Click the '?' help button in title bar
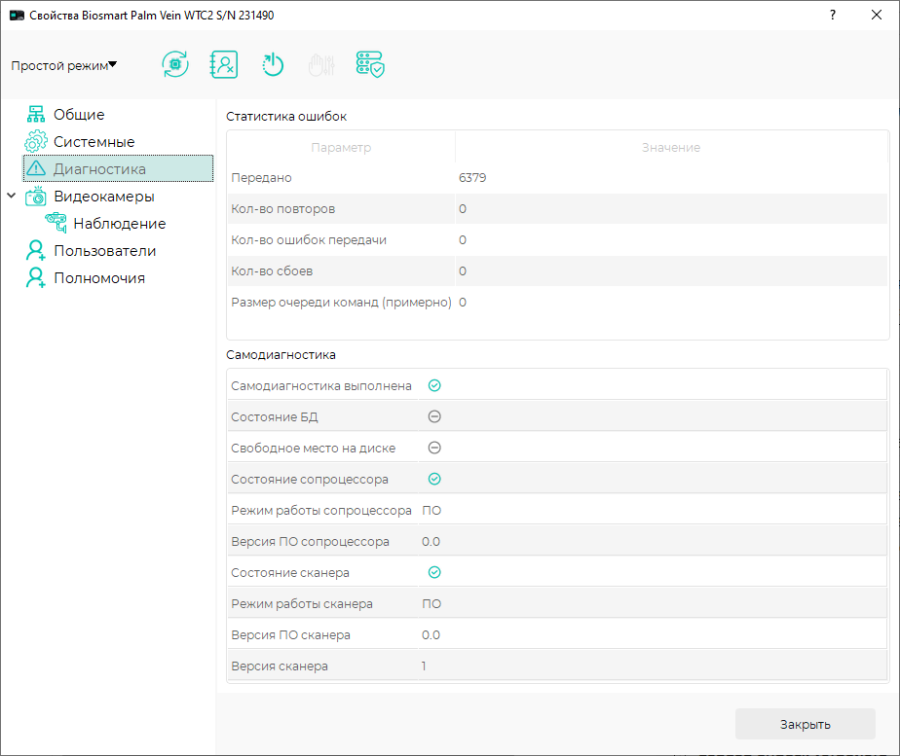This screenshot has width=900, height=756. (832, 15)
